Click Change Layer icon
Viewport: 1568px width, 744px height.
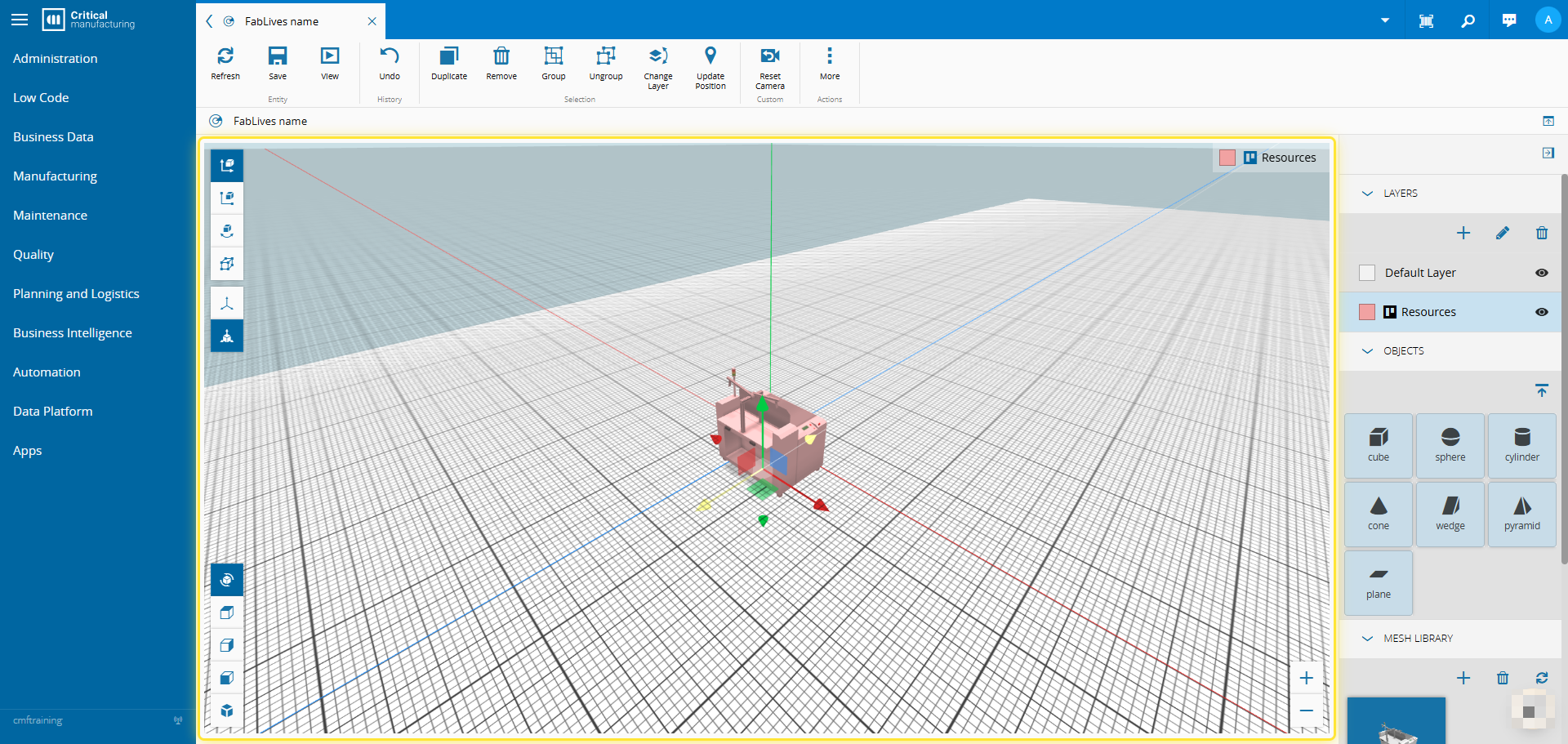pyautogui.click(x=657, y=56)
